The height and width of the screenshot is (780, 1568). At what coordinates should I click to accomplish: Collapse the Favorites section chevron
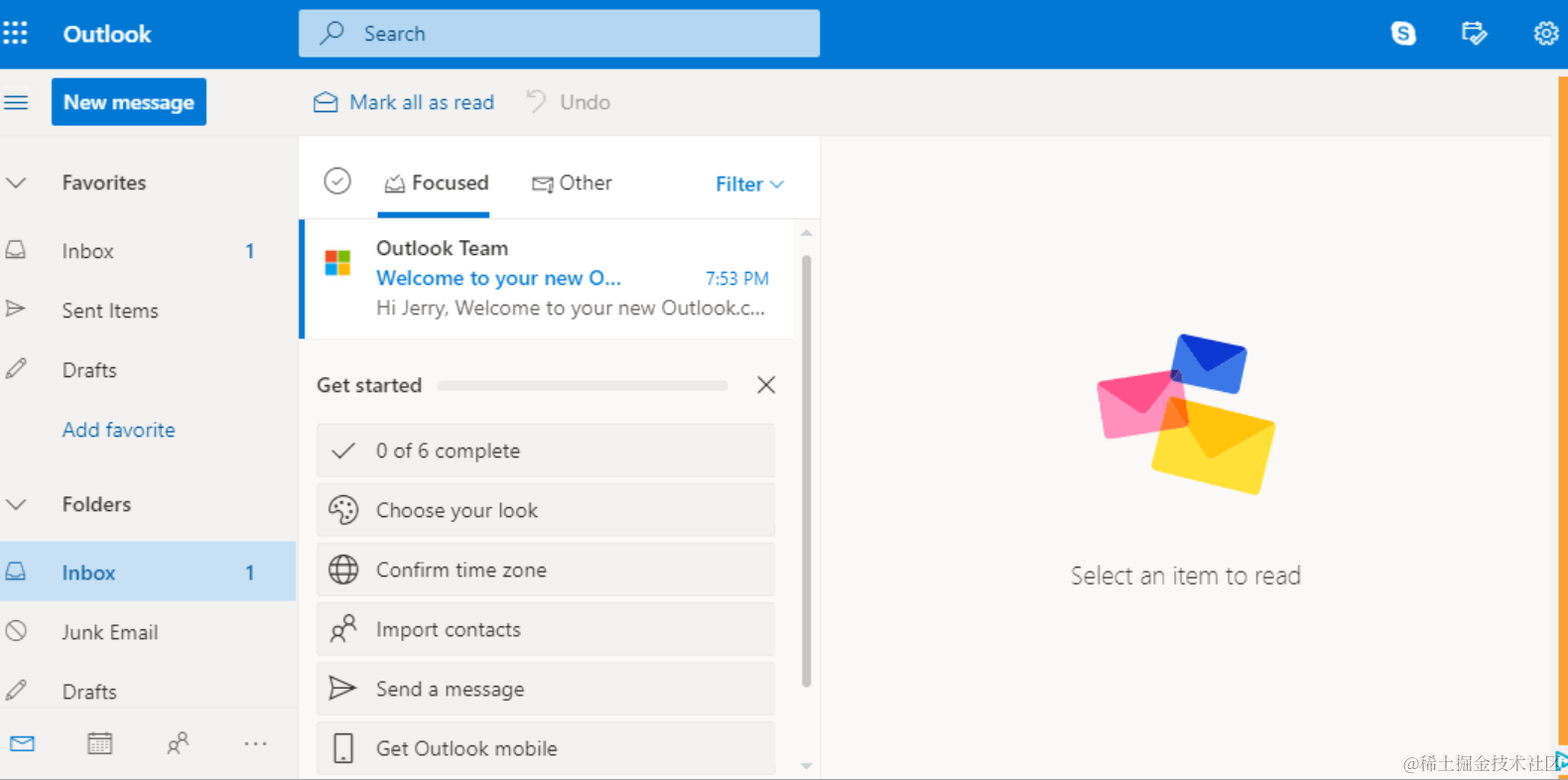tap(16, 183)
